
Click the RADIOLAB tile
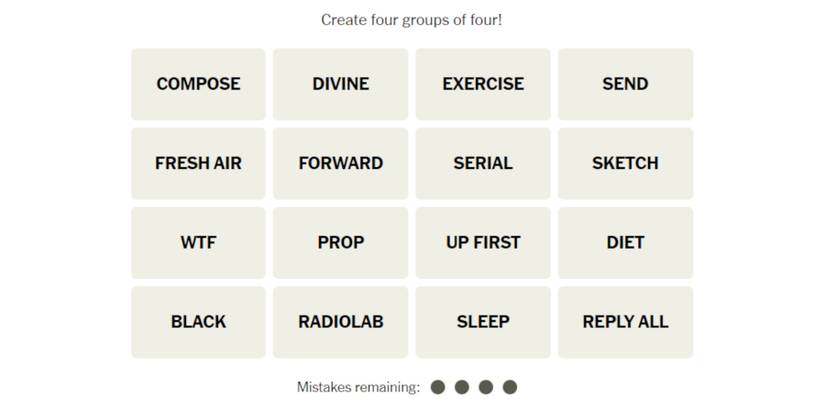pyautogui.click(x=340, y=322)
